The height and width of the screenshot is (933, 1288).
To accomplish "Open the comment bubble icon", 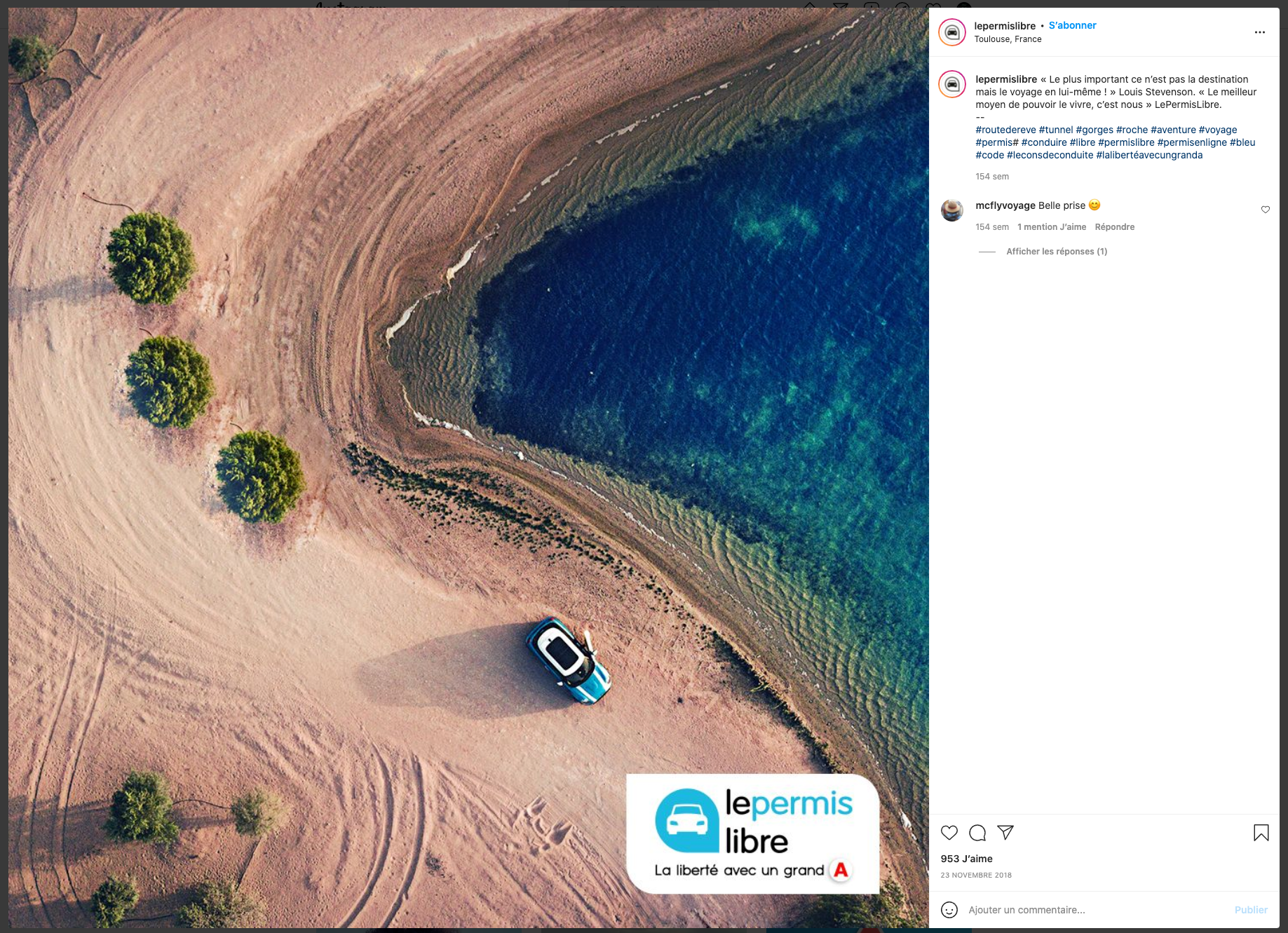I will (x=977, y=833).
